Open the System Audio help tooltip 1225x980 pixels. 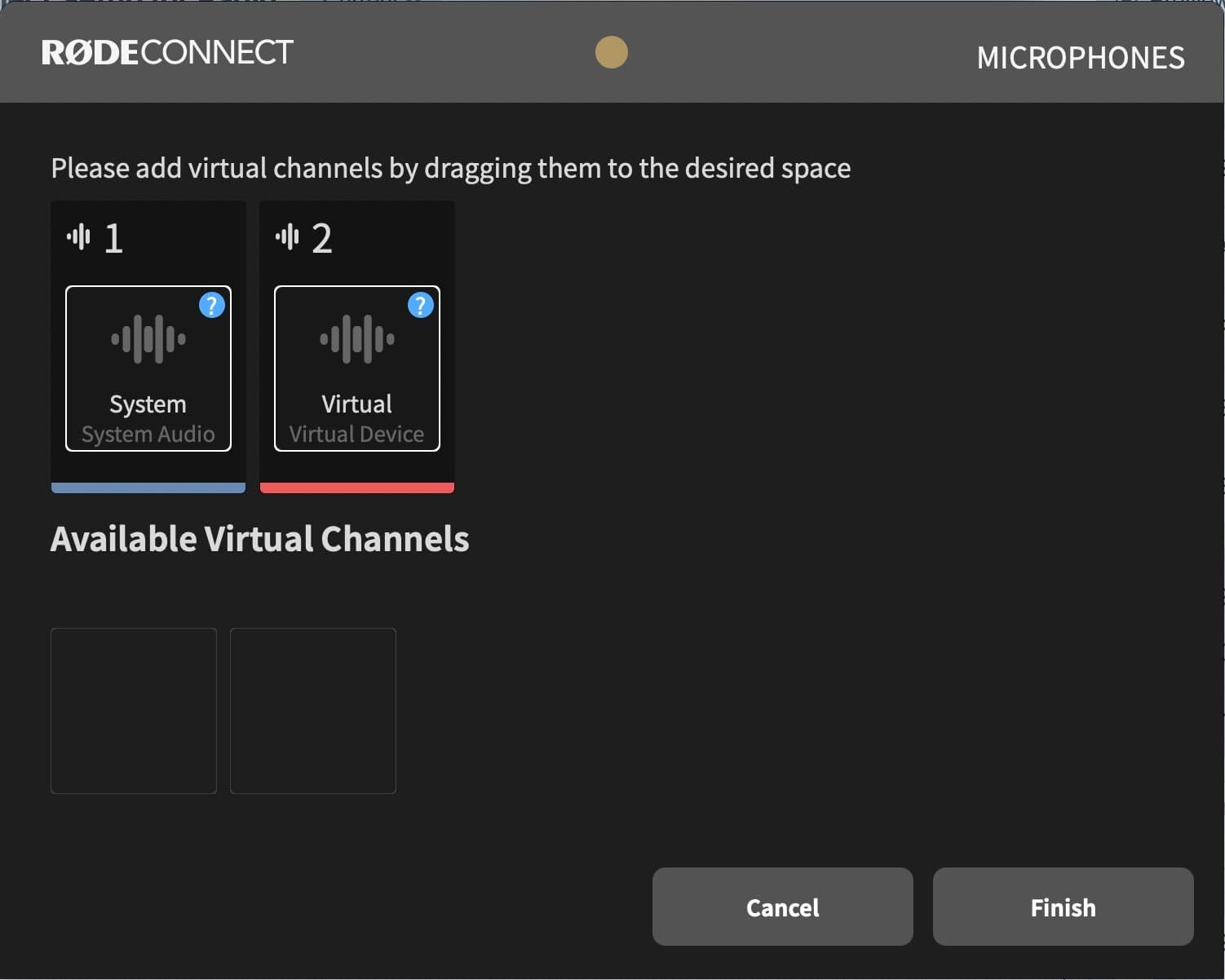click(x=211, y=306)
